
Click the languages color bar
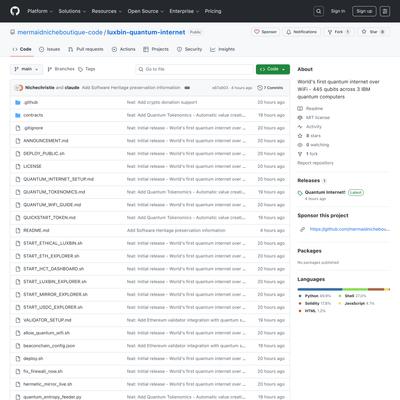click(344, 289)
